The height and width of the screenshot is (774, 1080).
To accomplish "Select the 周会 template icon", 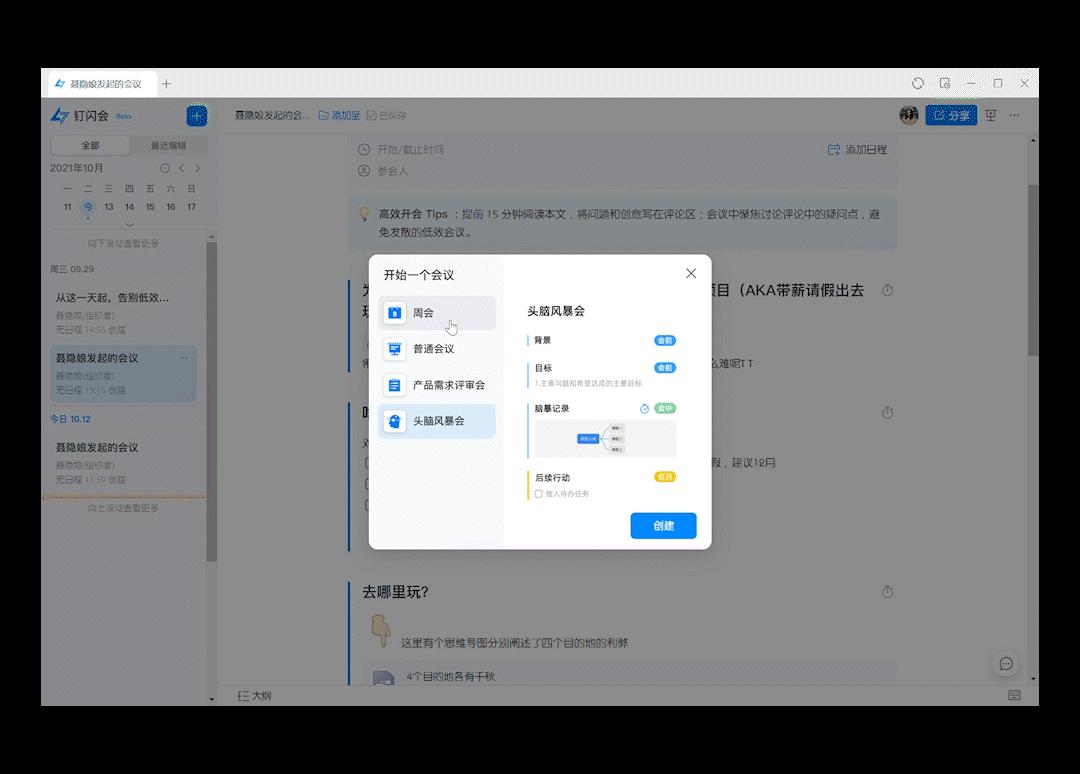I will pyautogui.click(x=394, y=313).
